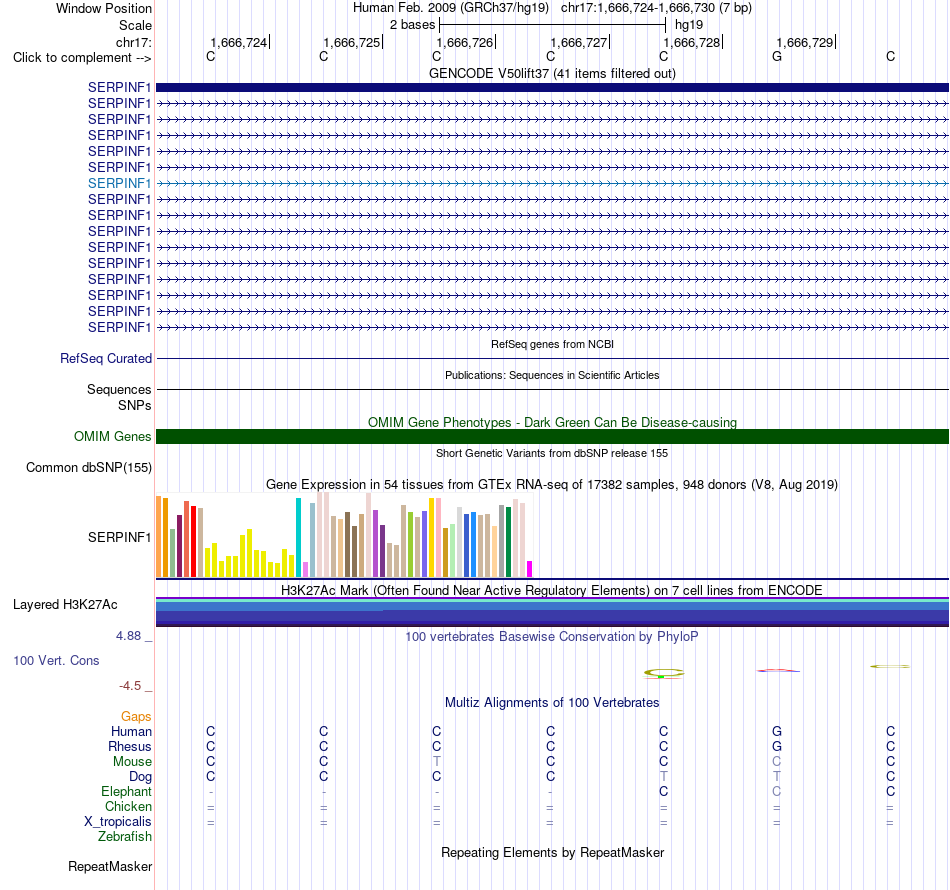This screenshot has height=890, width=950.
Task: Click the "Dog" alignment row label
Action: (x=140, y=777)
